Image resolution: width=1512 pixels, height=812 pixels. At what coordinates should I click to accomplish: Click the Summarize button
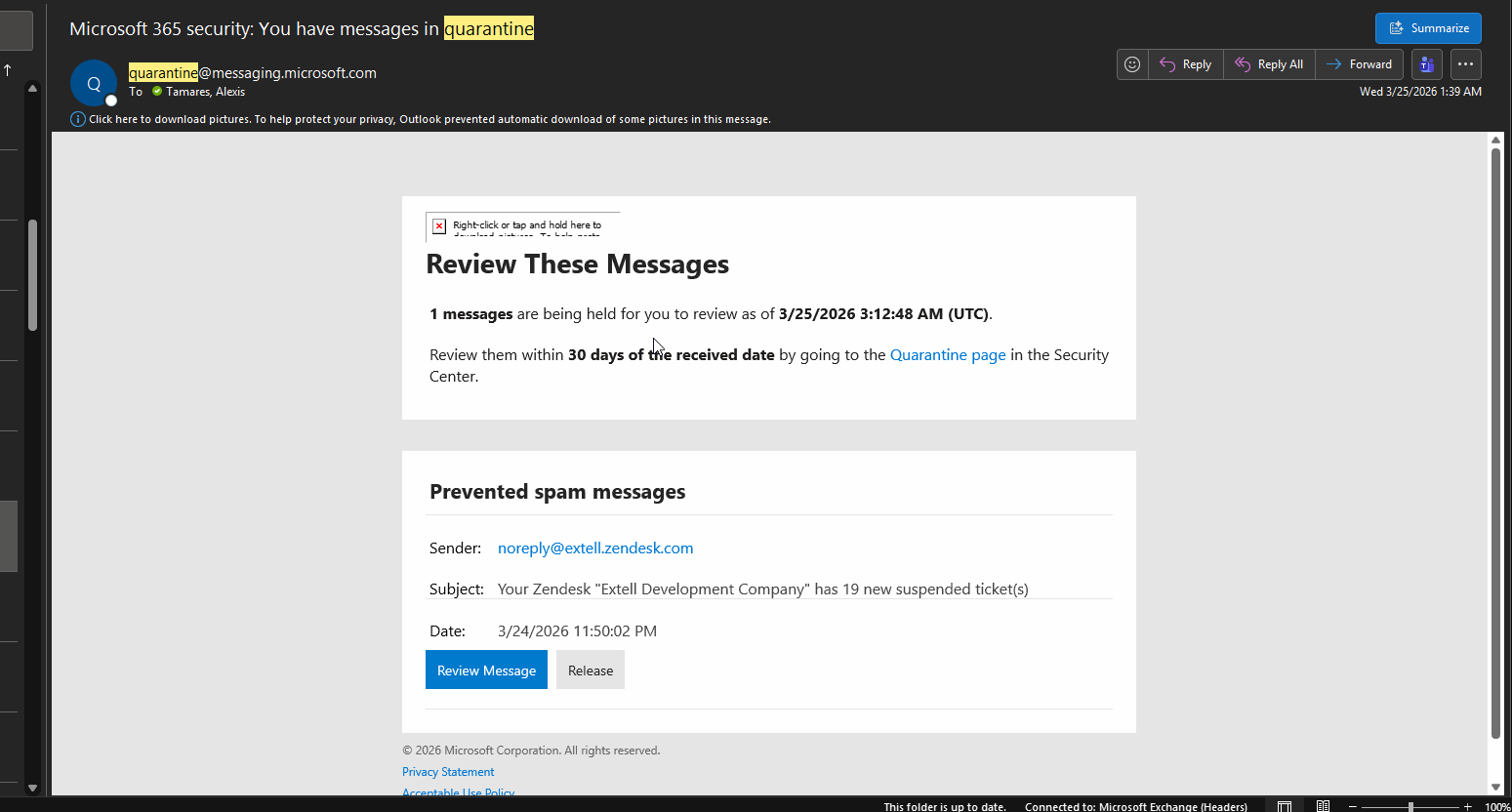coord(1428,28)
